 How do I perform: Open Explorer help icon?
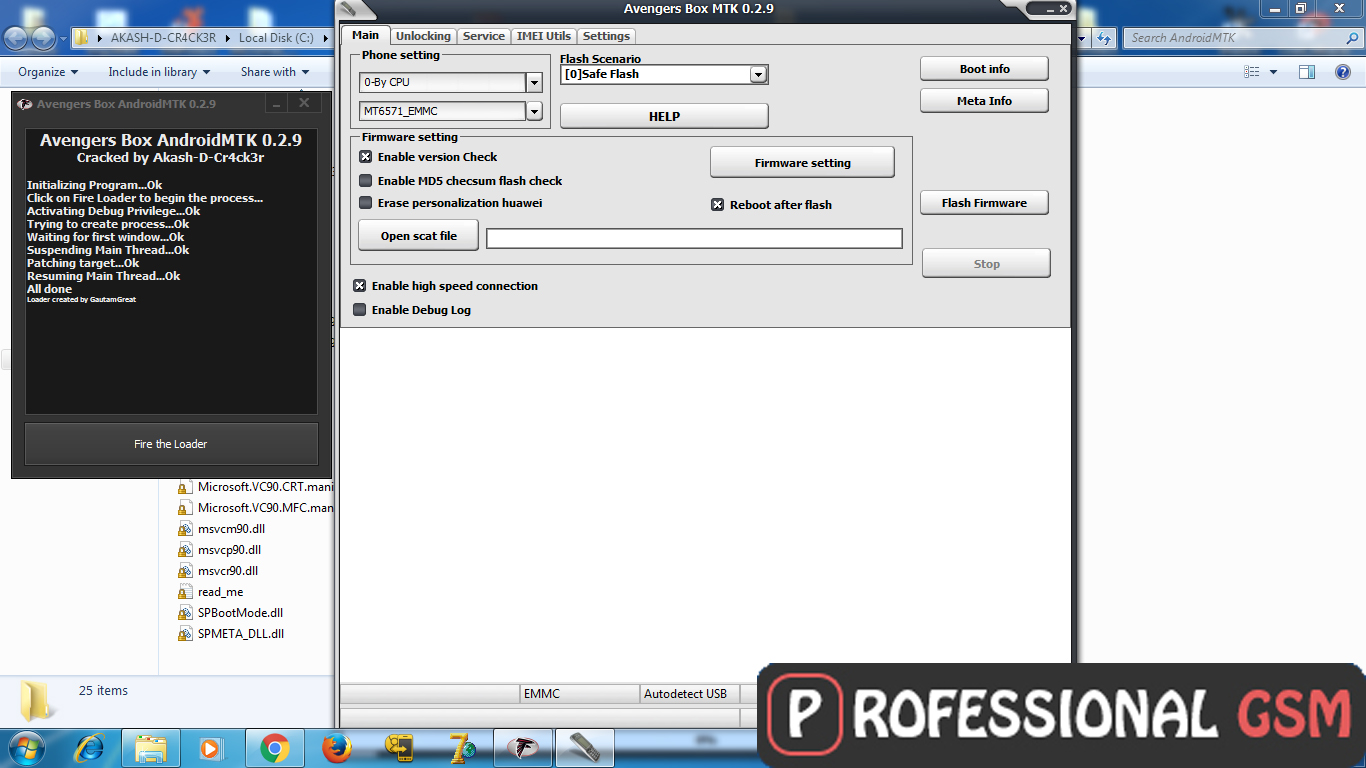pos(1341,72)
